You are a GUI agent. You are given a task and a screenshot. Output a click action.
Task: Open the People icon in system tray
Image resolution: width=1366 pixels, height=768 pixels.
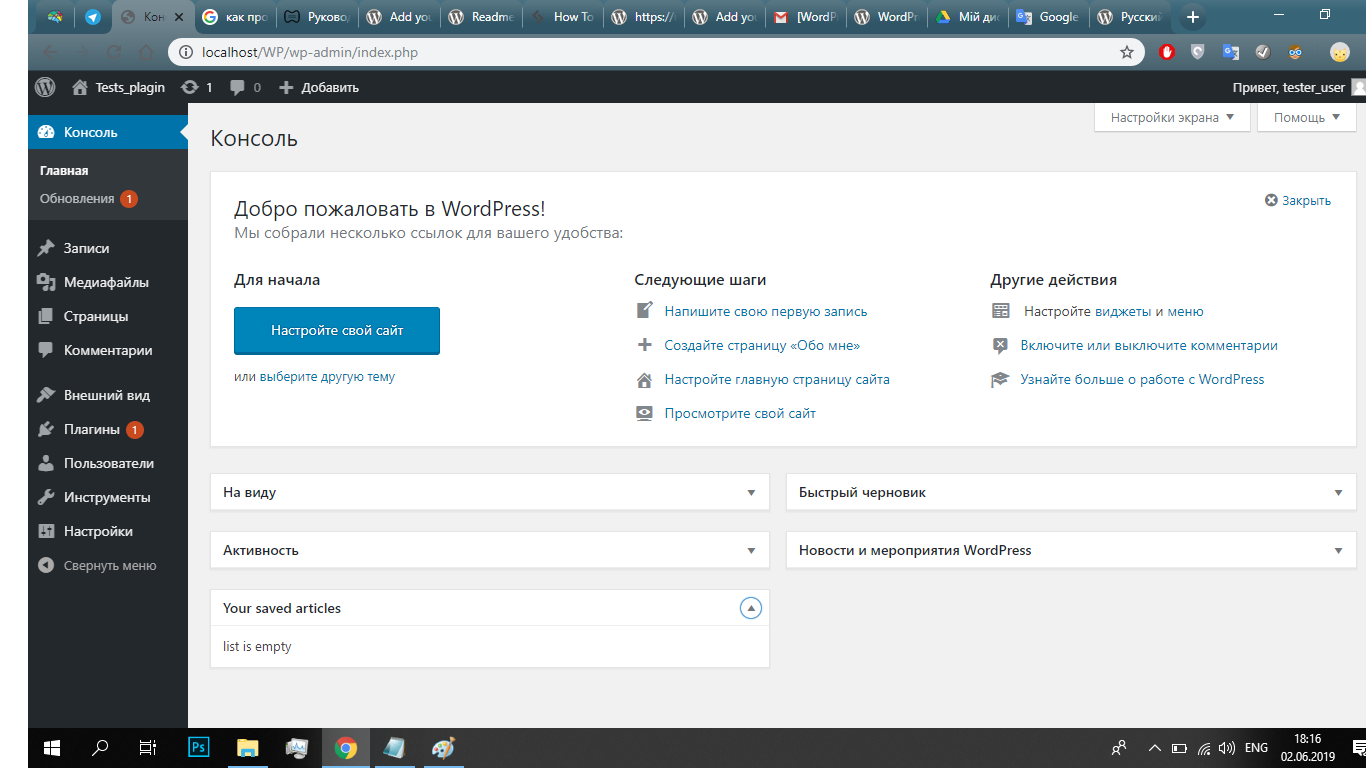(1119, 747)
